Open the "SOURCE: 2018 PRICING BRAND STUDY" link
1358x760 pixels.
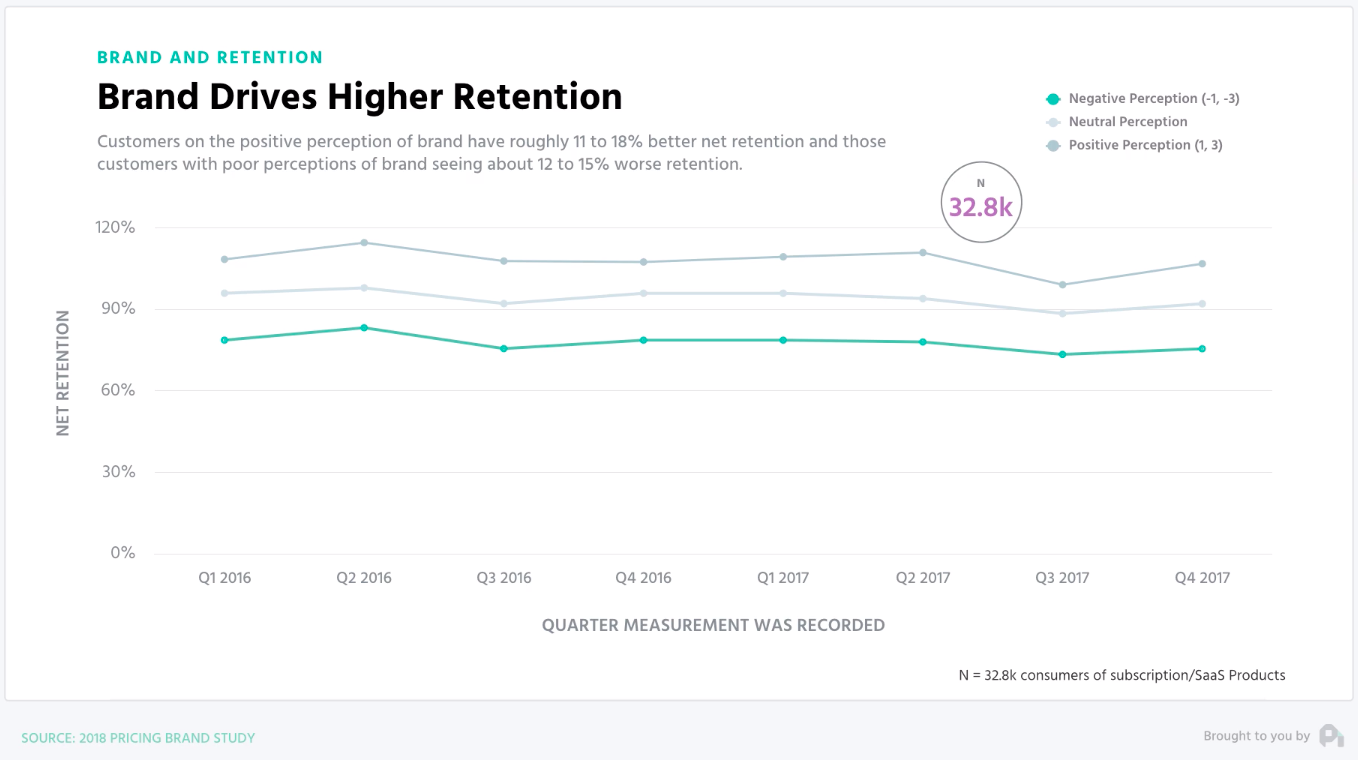click(x=138, y=738)
